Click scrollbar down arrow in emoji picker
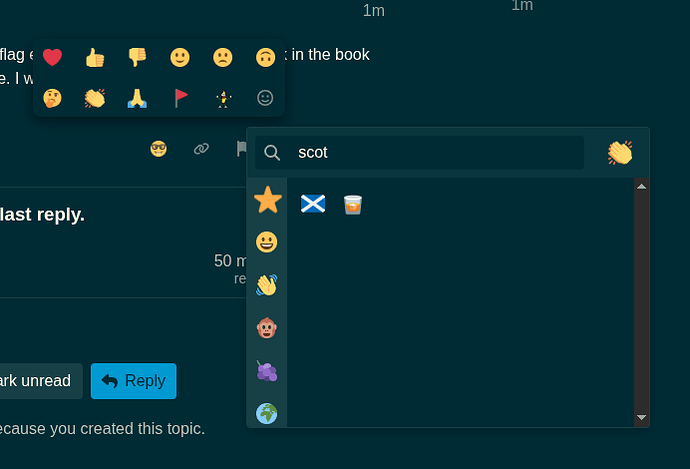690x469 pixels. [642, 417]
